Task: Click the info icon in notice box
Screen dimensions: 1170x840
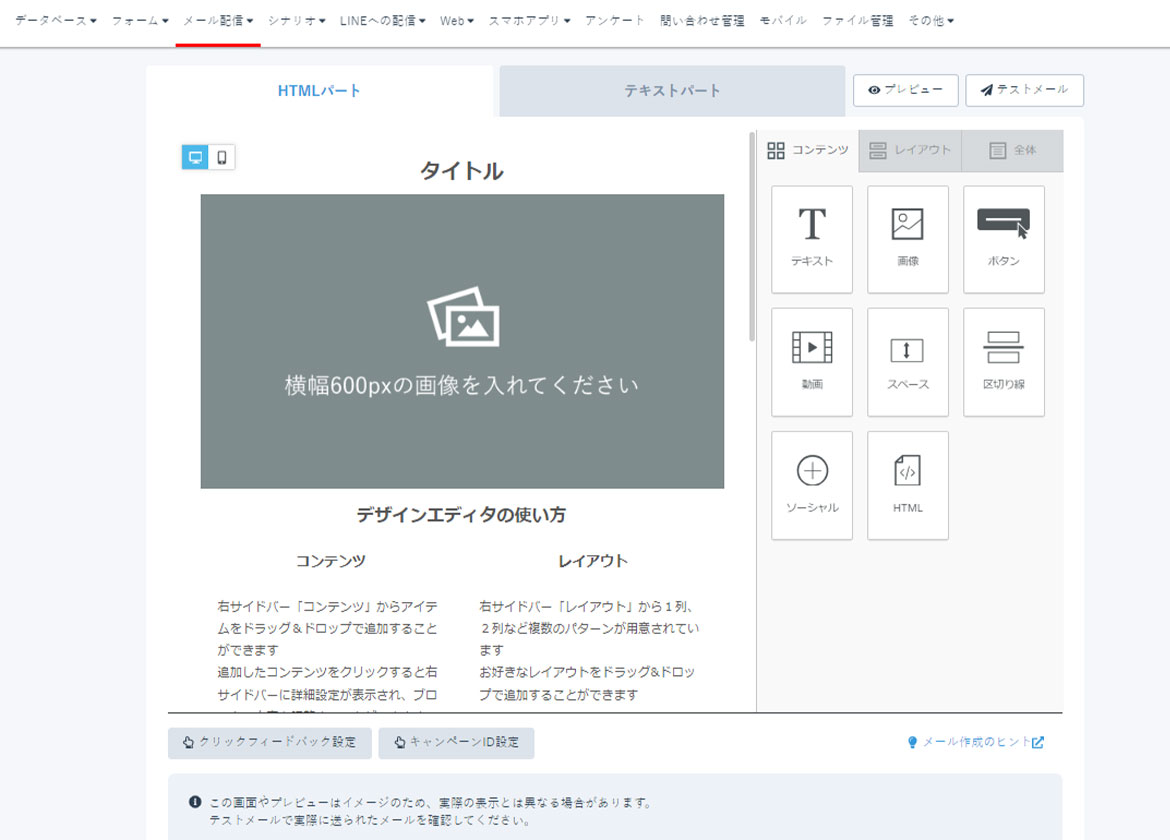Action: point(195,803)
